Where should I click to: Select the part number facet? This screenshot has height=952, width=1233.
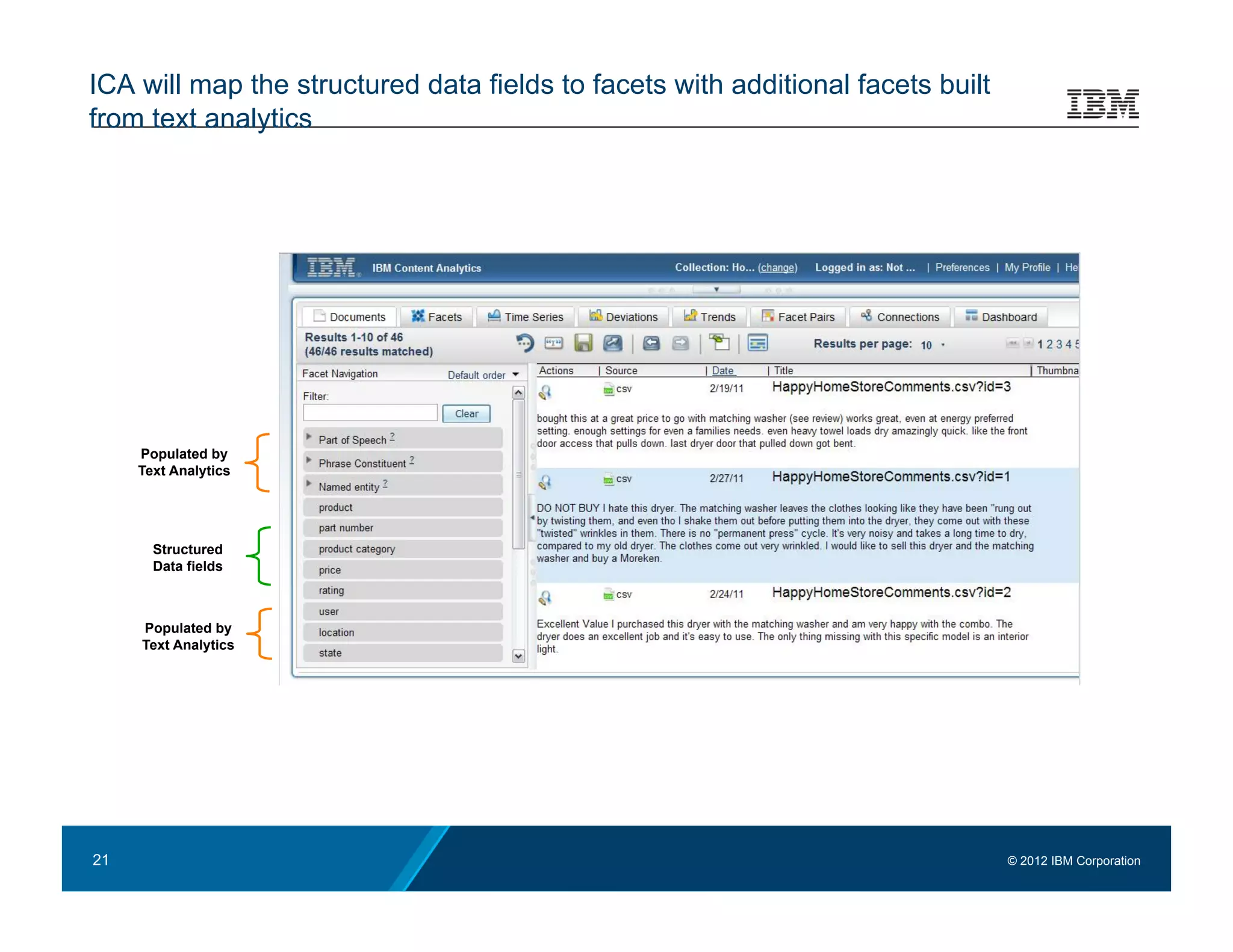coord(403,528)
